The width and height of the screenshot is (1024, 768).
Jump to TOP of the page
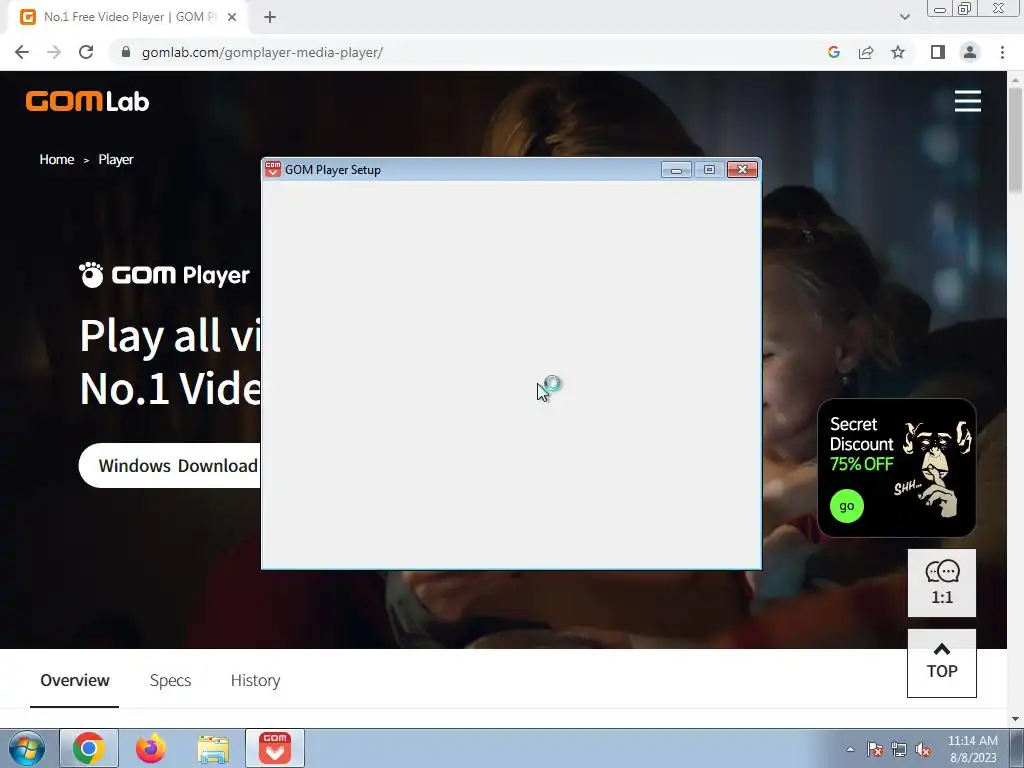(x=942, y=663)
